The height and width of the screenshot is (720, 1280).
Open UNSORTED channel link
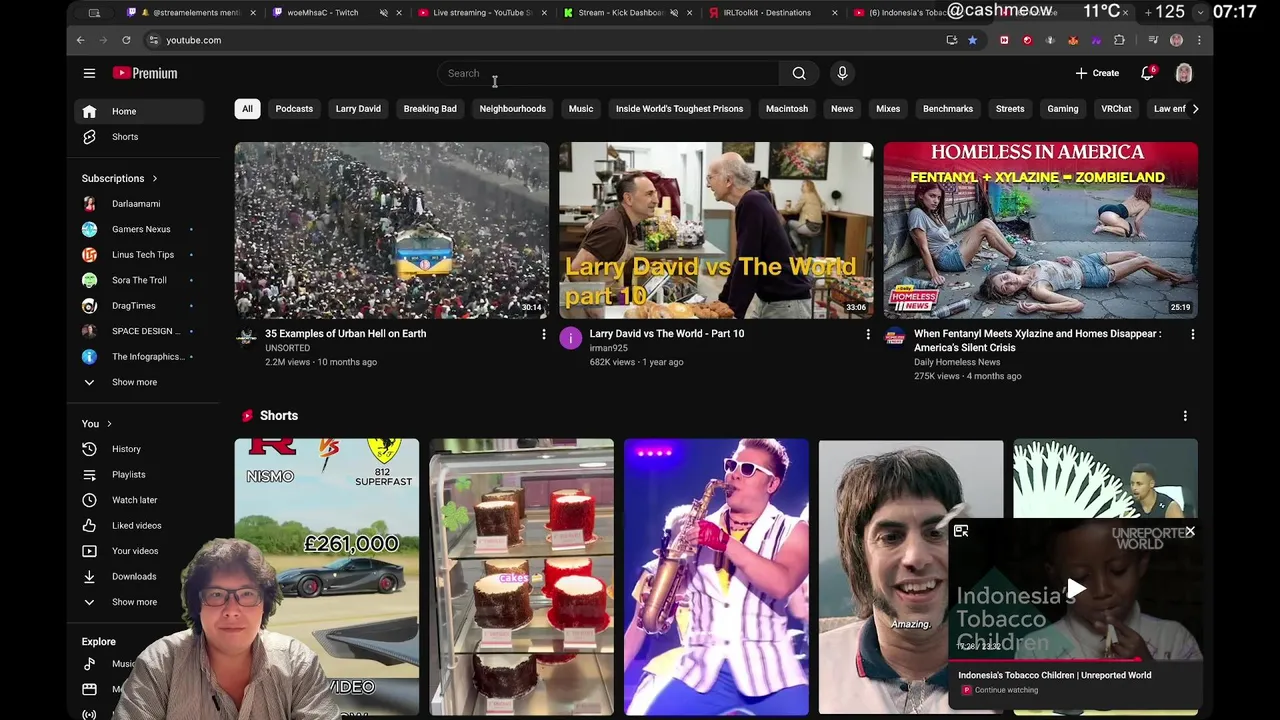[x=287, y=348]
